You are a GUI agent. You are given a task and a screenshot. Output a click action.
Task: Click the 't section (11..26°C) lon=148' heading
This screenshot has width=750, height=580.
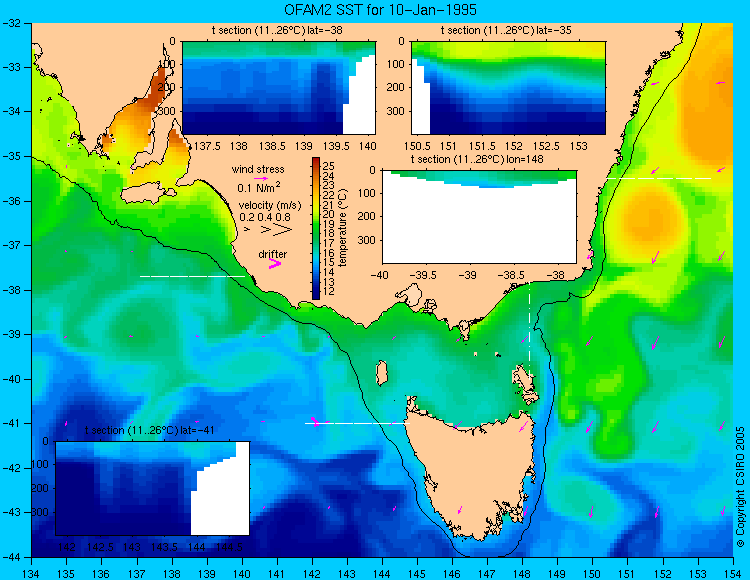click(x=477, y=159)
